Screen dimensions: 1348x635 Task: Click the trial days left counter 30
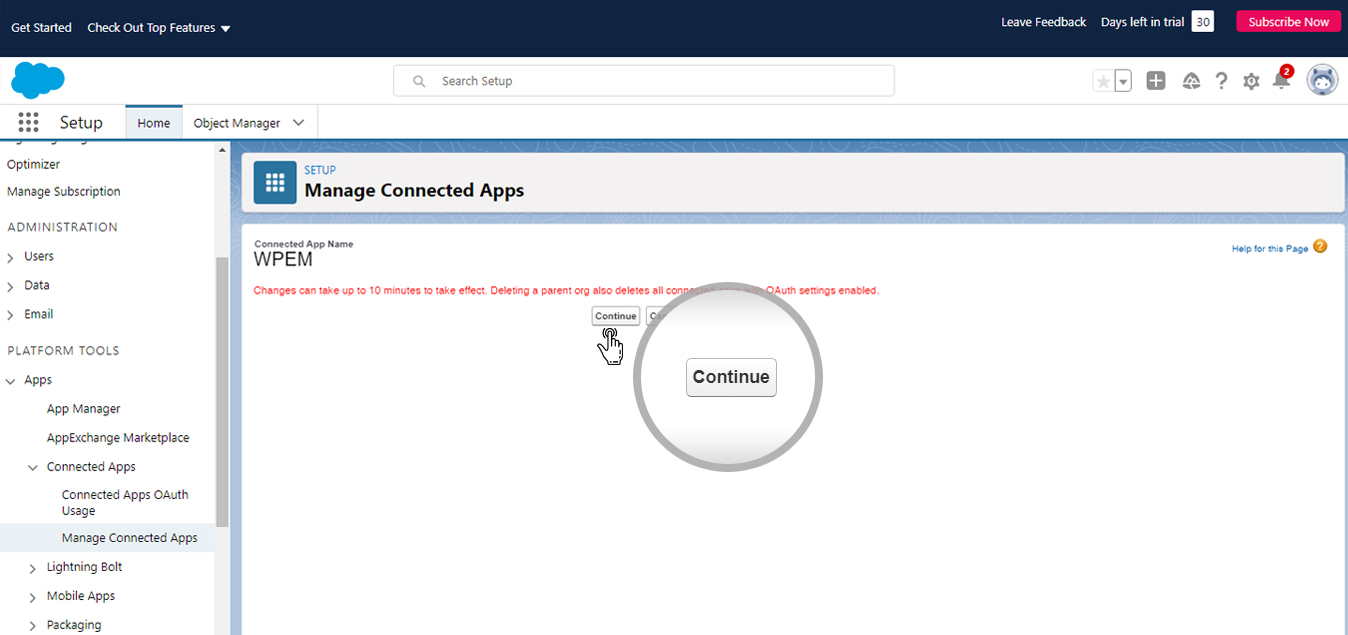[1203, 22]
